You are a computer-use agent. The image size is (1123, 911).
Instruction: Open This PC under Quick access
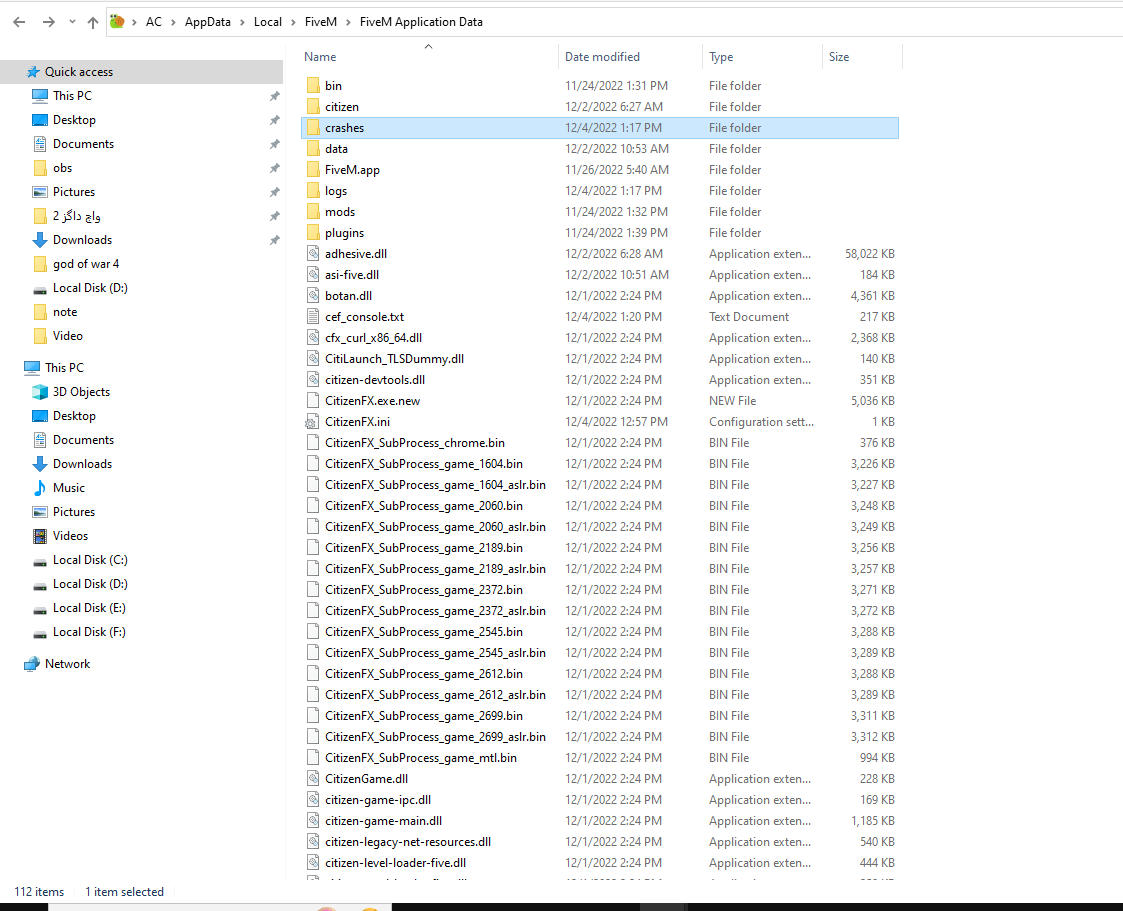pyautogui.click(x=72, y=95)
